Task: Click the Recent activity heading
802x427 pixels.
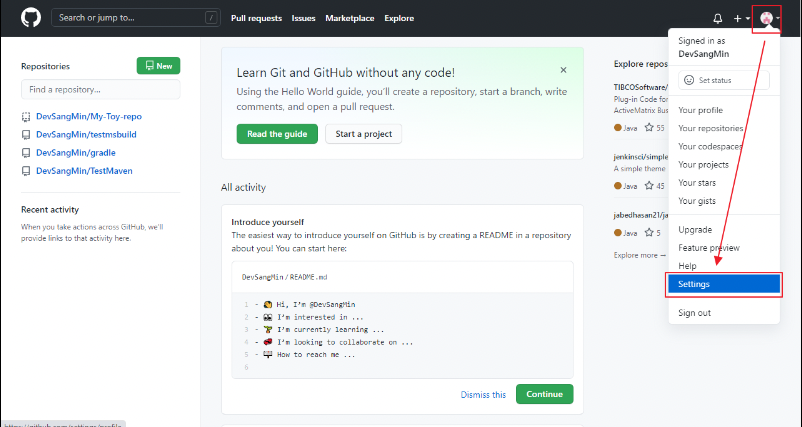Action: click(50, 210)
